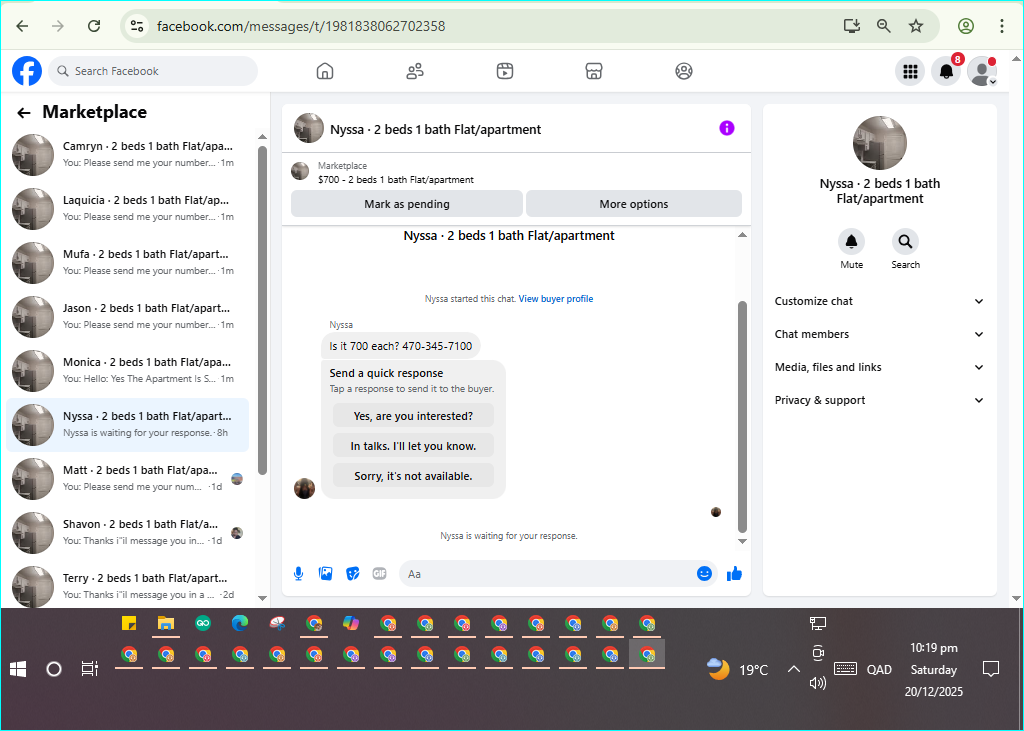The height and width of the screenshot is (731, 1024).
Task: Expand Chat members section
Action: coord(879,334)
